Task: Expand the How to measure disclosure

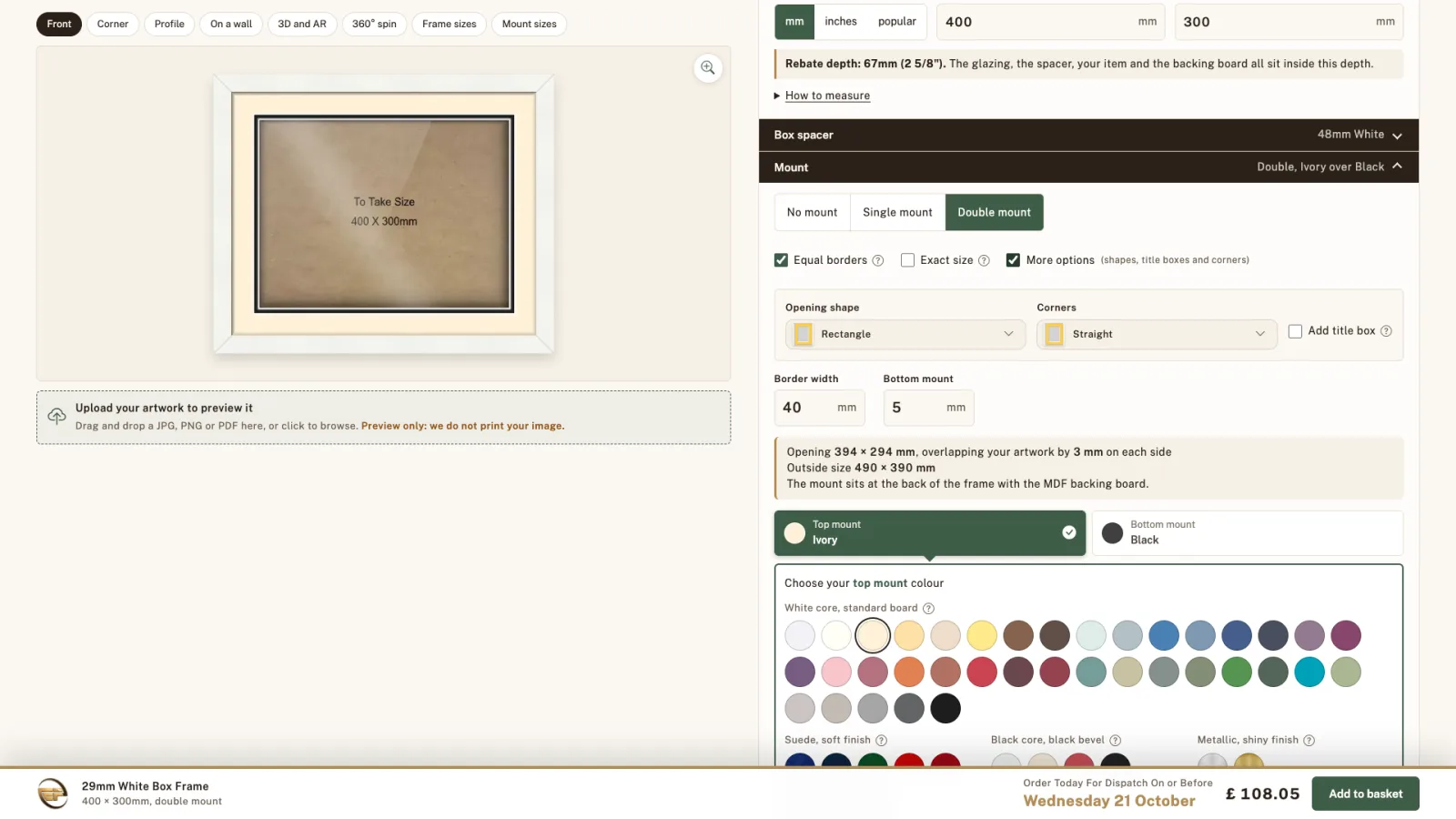Action: (x=827, y=96)
